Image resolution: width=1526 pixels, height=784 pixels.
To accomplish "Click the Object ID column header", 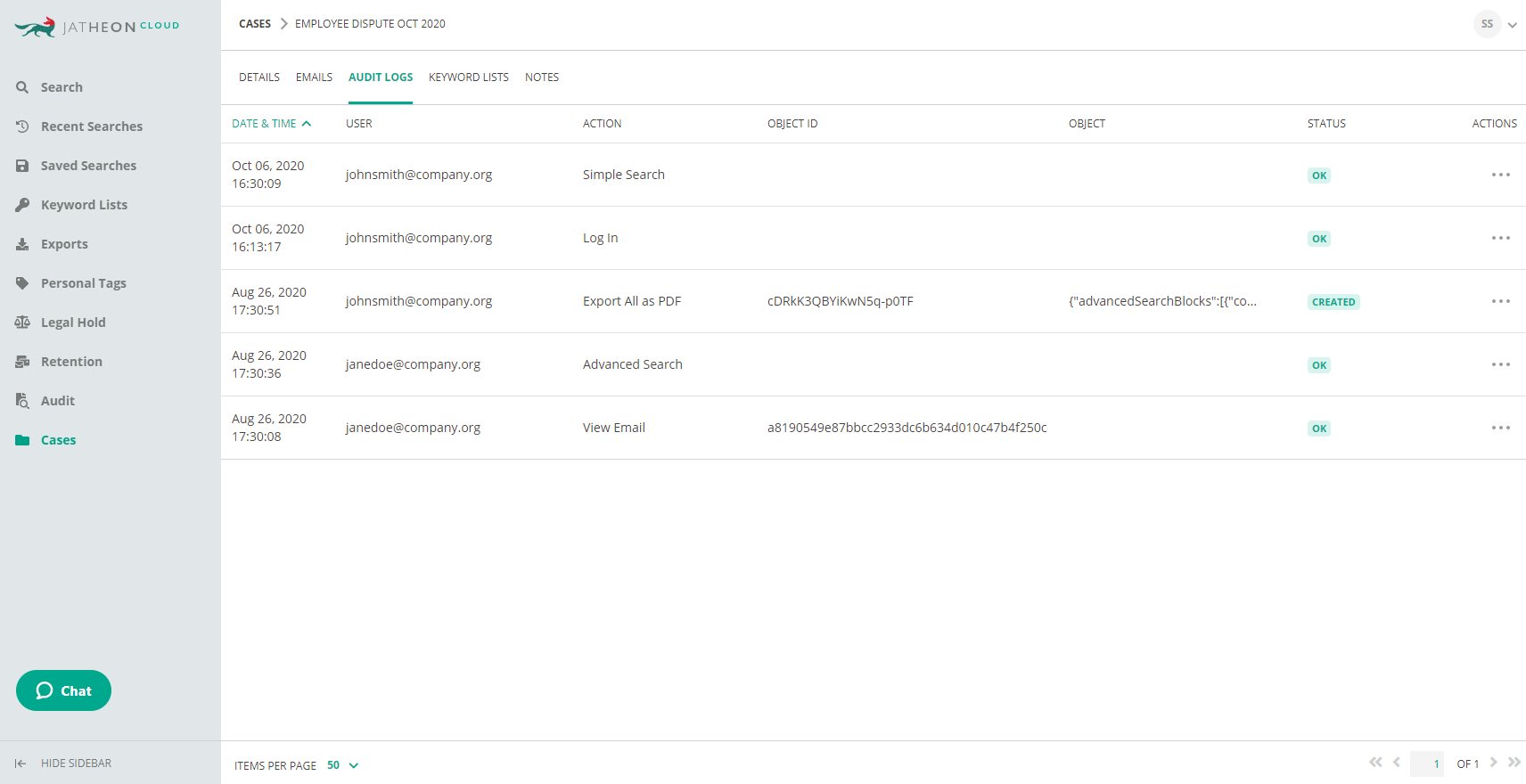I will [x=792, y=124].
